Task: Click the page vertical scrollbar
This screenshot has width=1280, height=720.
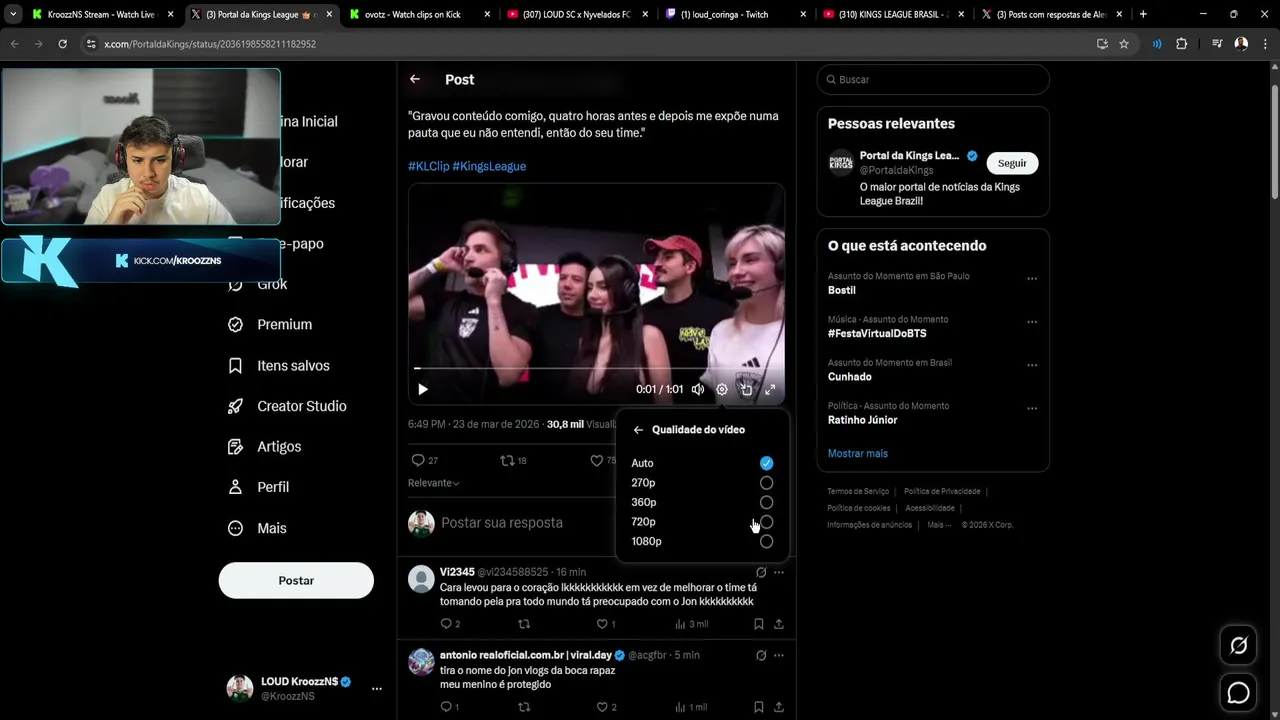Action: [x=1274, y=140]
